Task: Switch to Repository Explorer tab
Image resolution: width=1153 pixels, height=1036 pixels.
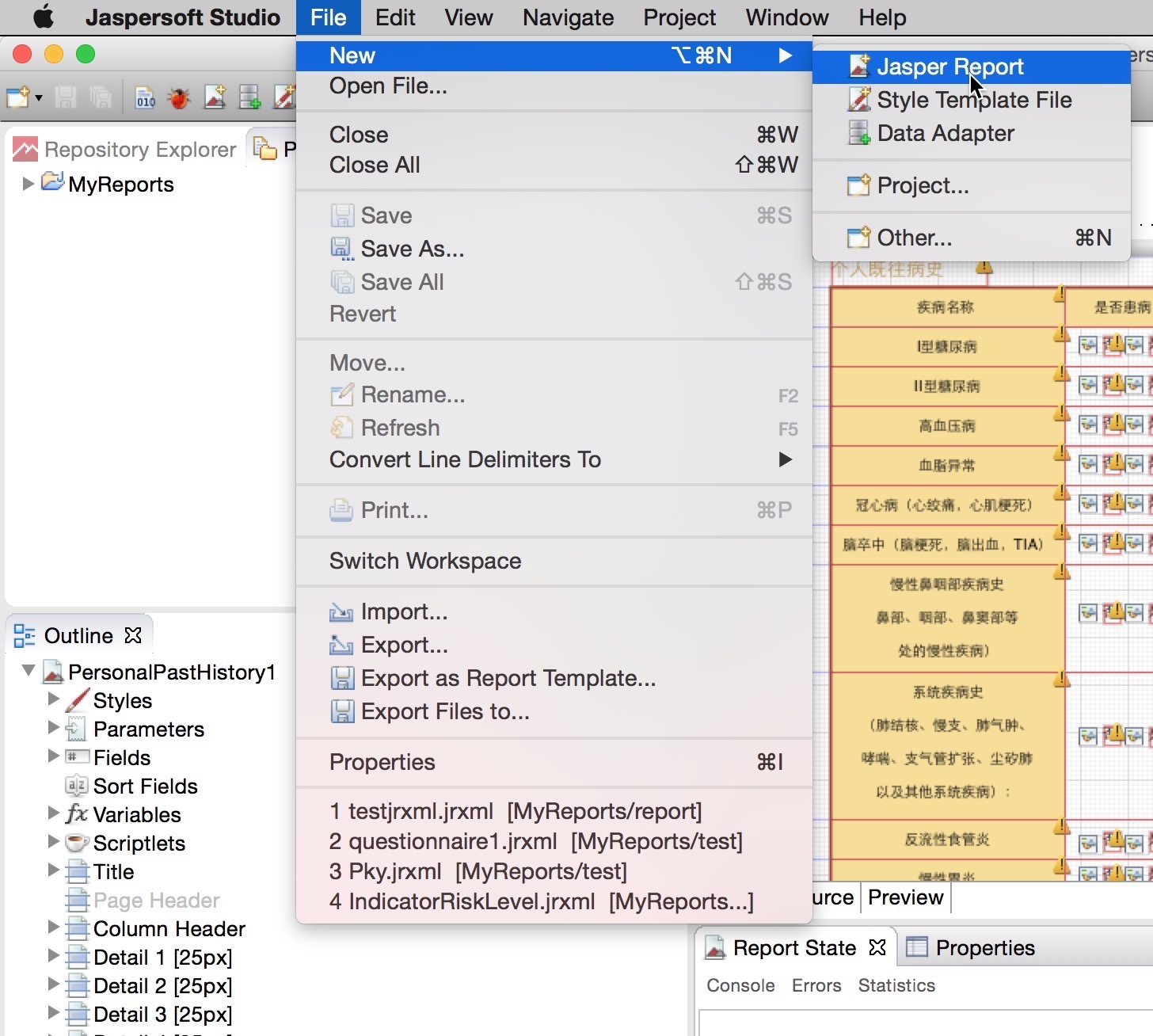Action: 124,149
